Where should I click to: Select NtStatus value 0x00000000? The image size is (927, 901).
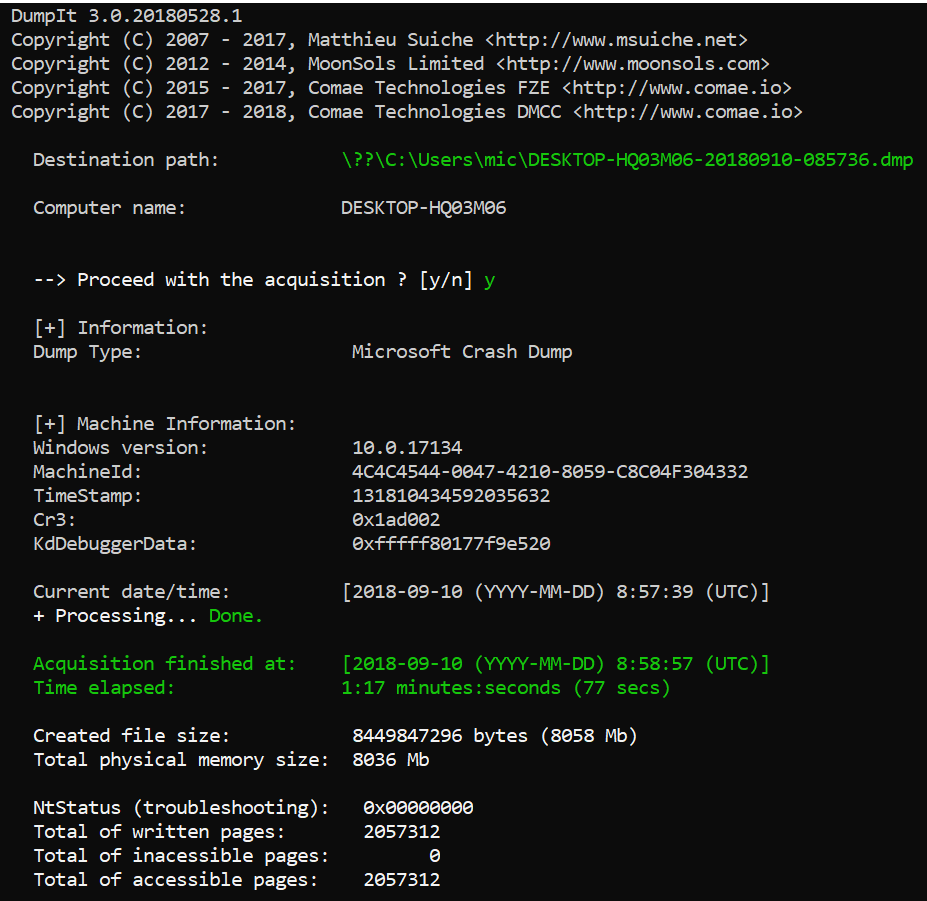pos(418,808)
